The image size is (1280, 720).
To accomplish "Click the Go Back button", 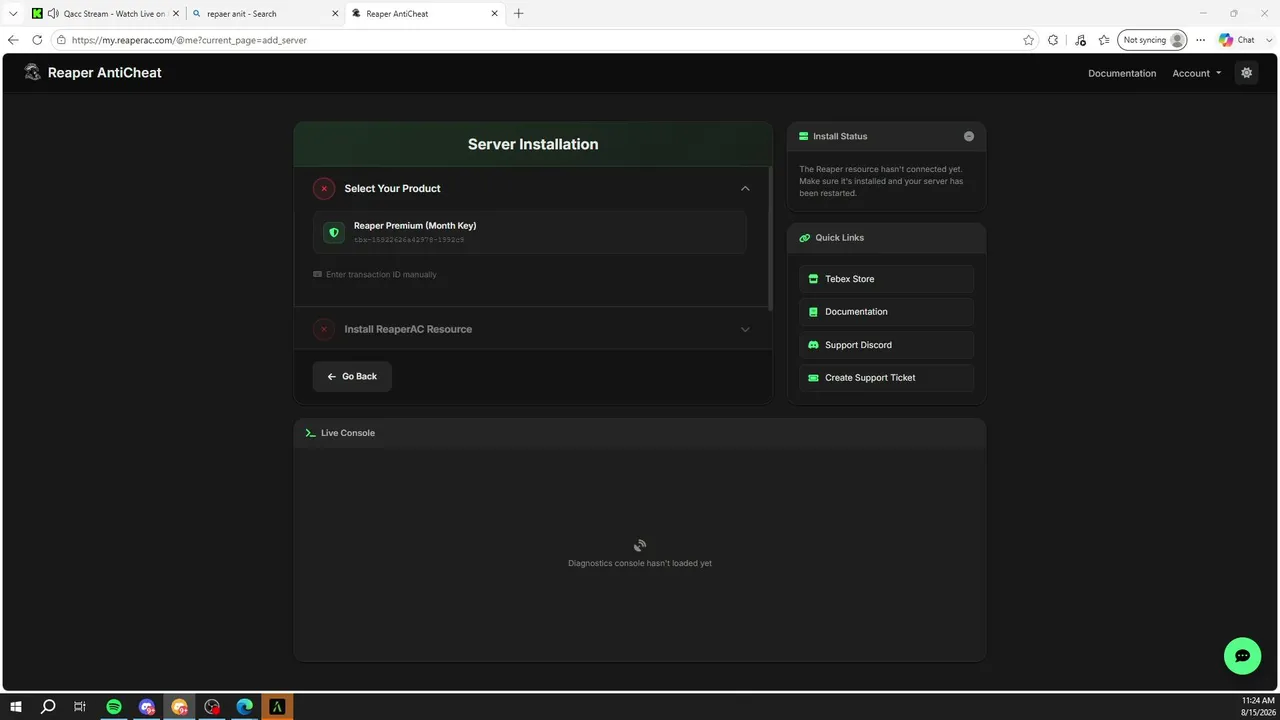I will [352, 377].
